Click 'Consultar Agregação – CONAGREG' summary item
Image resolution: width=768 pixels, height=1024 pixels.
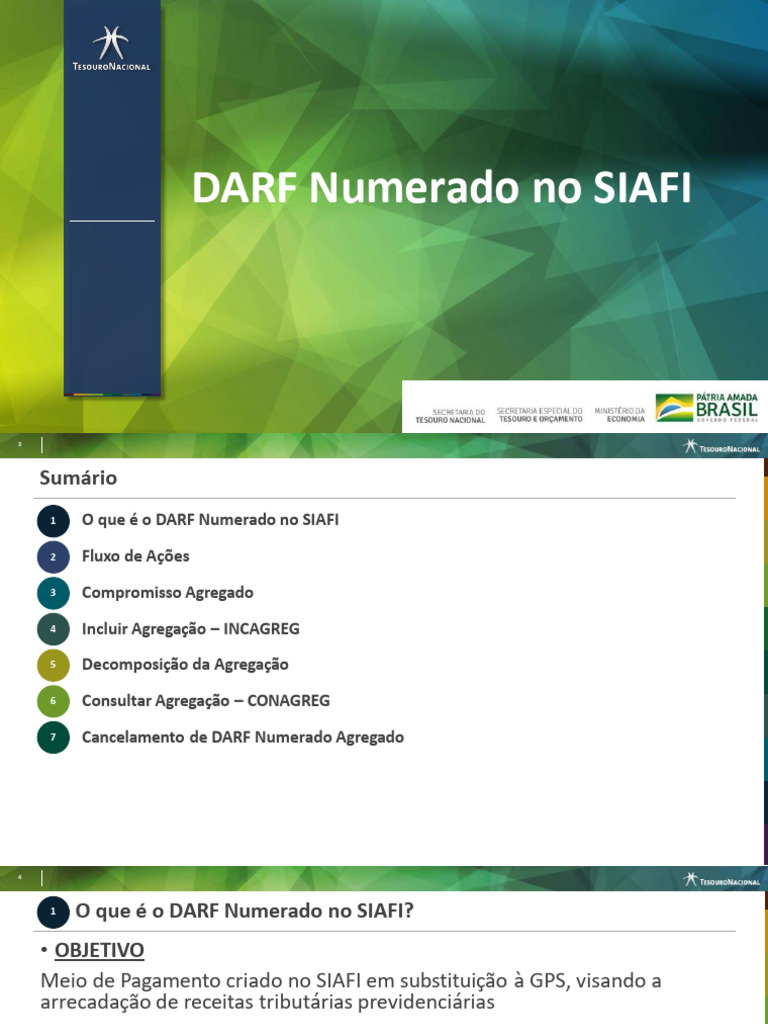pos(206,701)
